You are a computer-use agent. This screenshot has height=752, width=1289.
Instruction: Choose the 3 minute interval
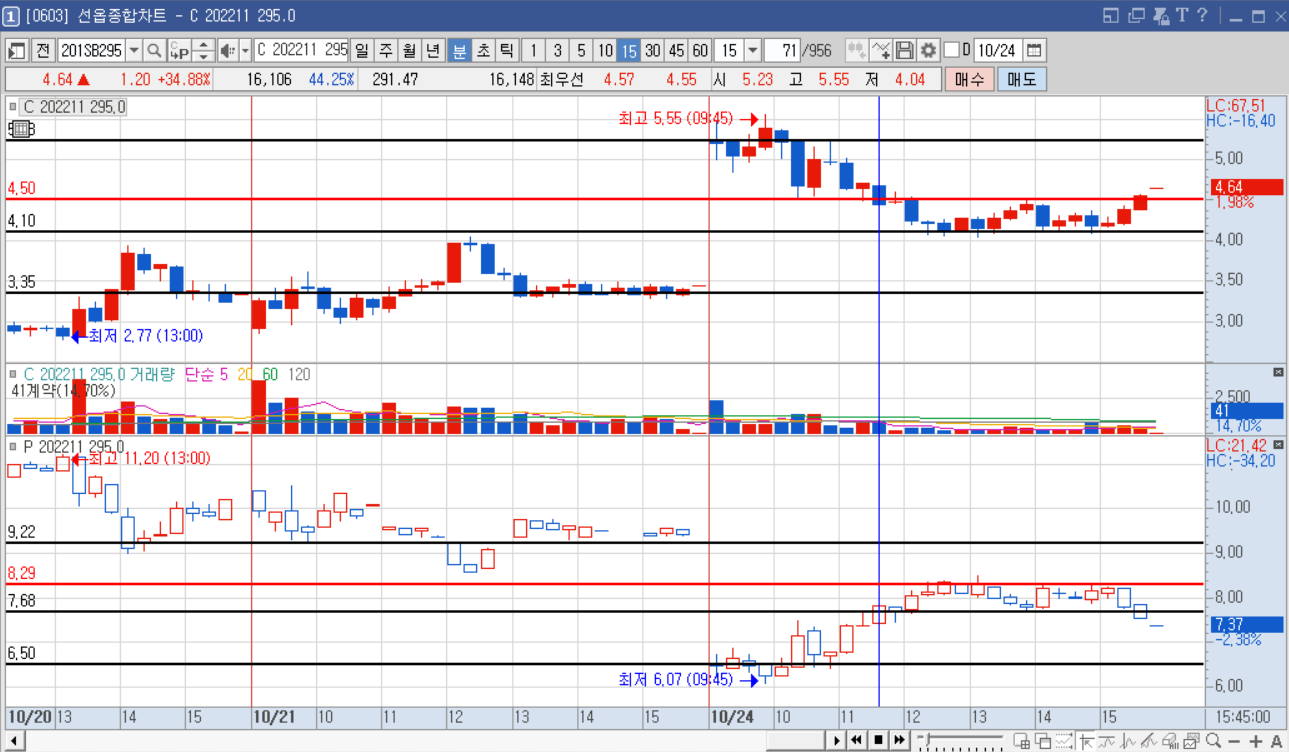click(558, 50)
